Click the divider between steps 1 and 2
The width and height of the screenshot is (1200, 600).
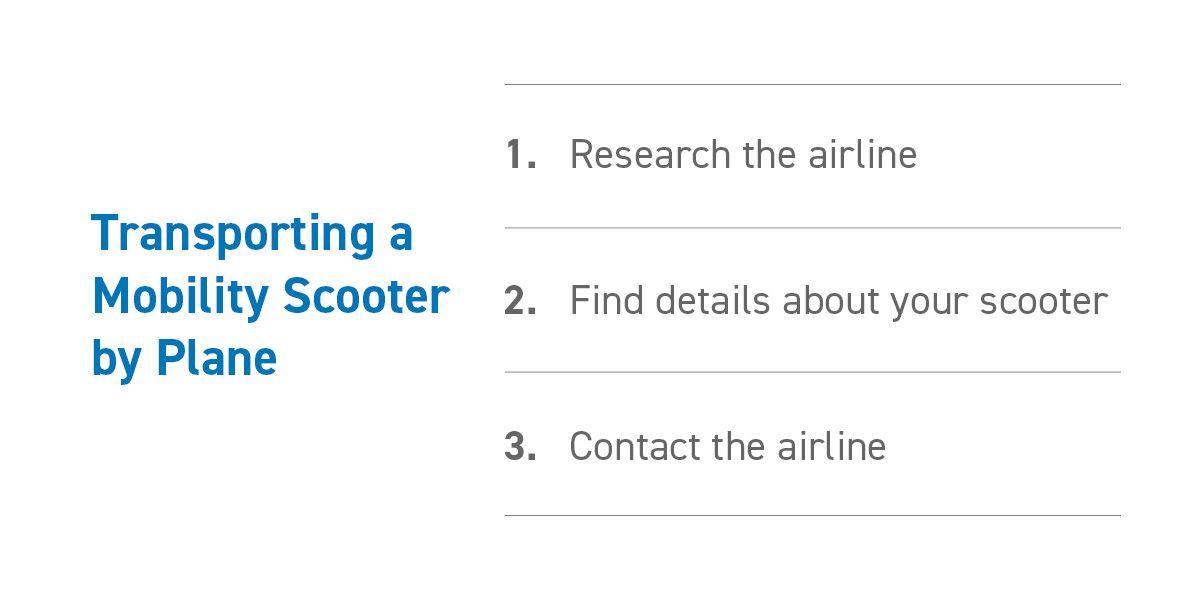tap(812, 228)
